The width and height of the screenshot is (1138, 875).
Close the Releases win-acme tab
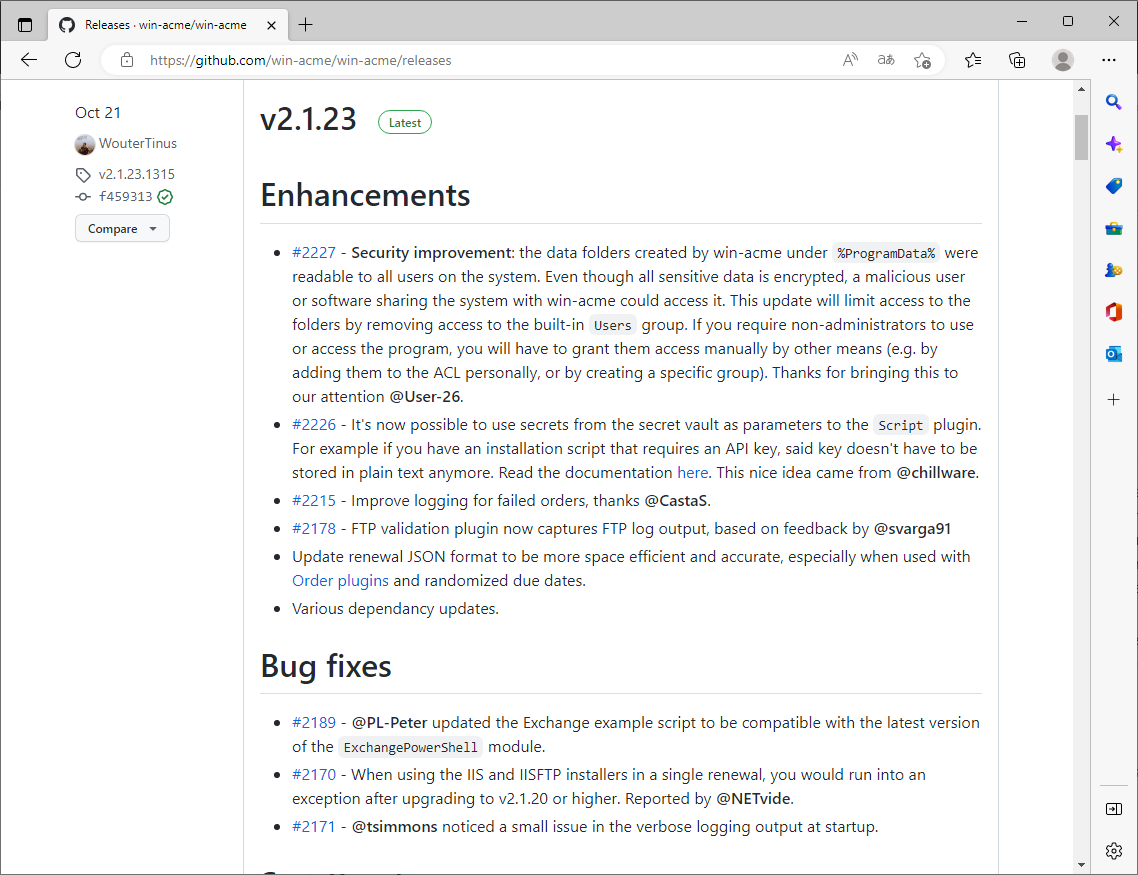(271, 25)
